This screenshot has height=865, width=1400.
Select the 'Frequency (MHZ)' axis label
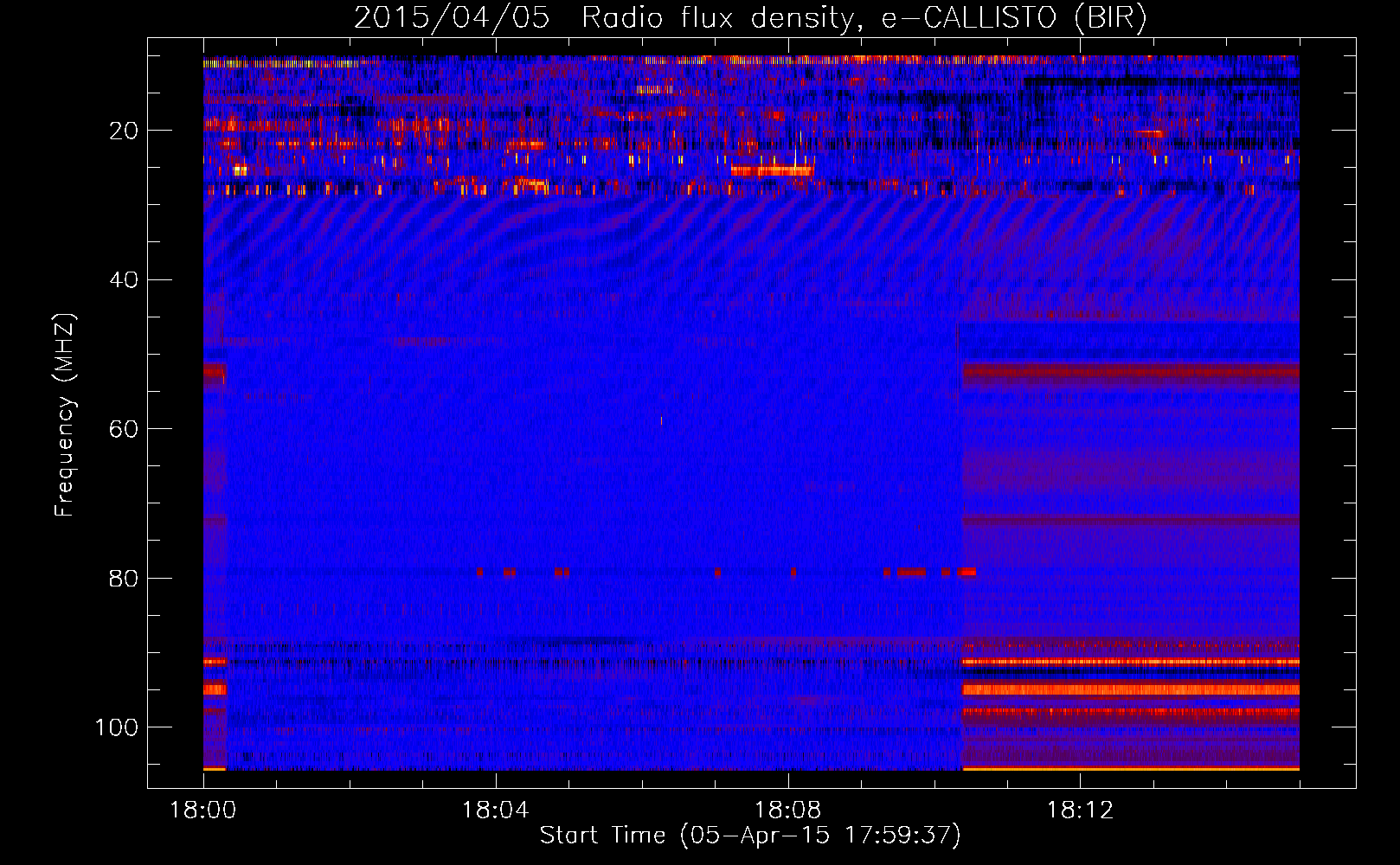pos(65,415)
